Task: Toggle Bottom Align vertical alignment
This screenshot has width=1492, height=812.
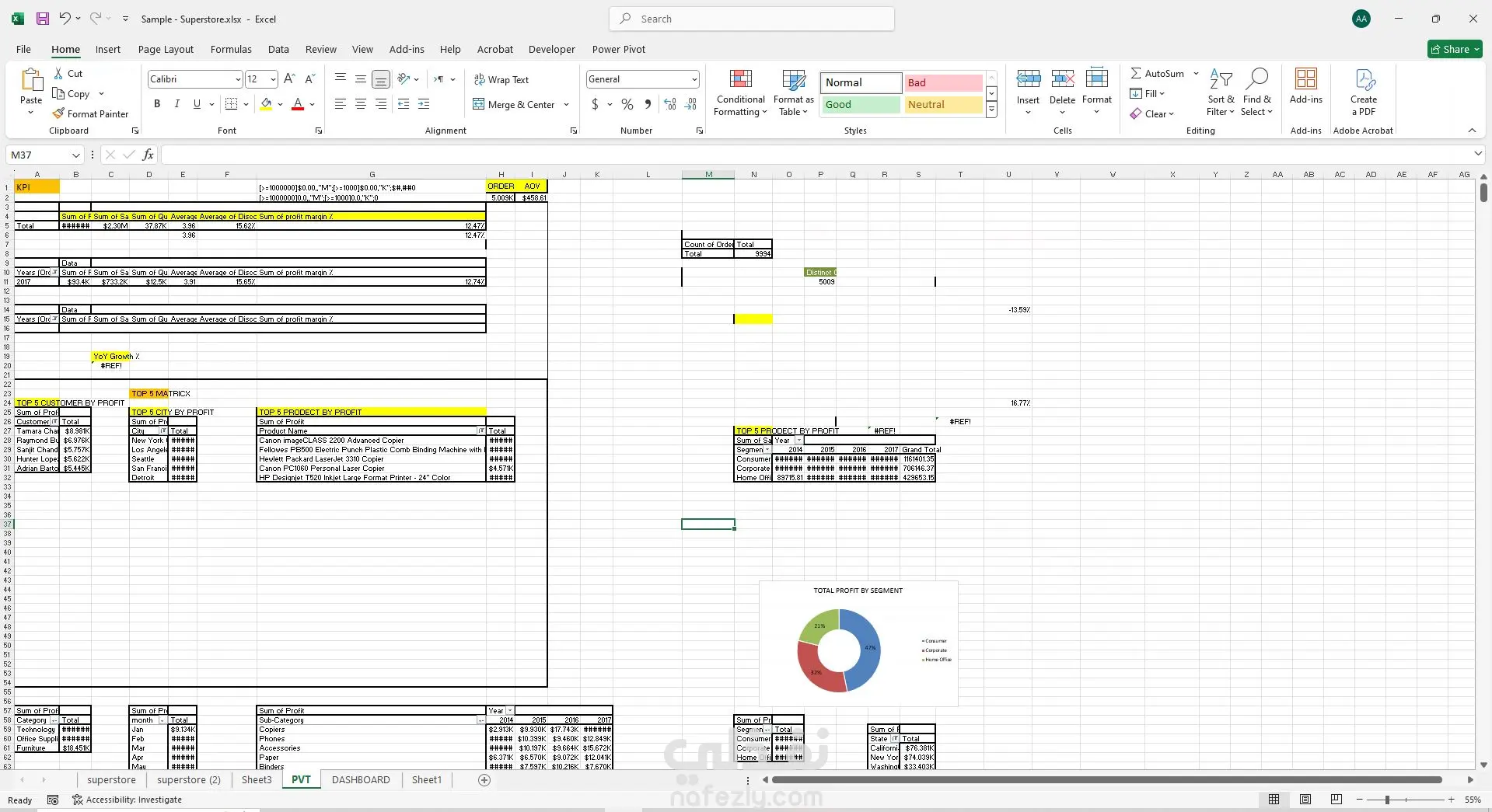Action: (380, 79)
